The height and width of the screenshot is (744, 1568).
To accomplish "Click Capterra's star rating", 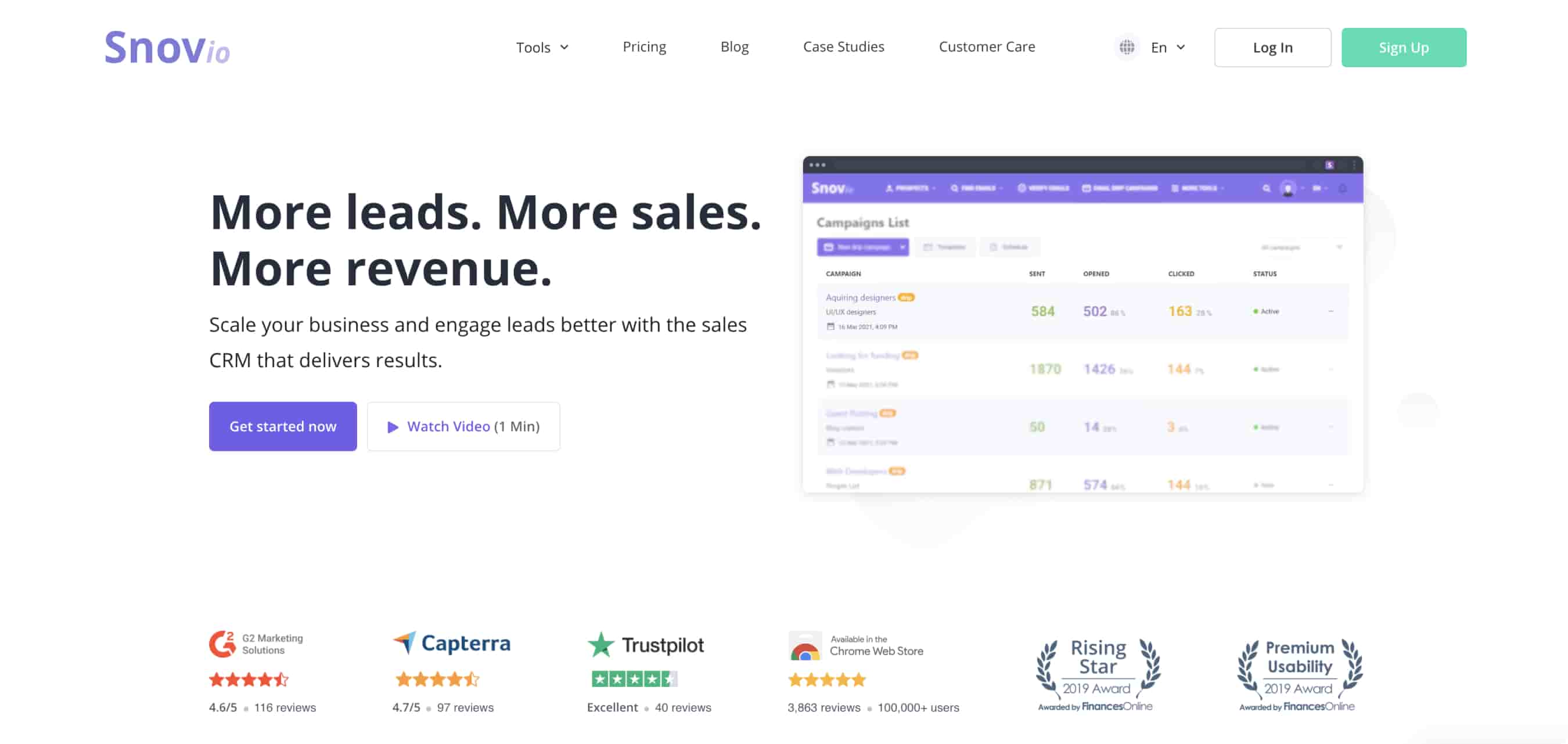I will tap(437, 680).
